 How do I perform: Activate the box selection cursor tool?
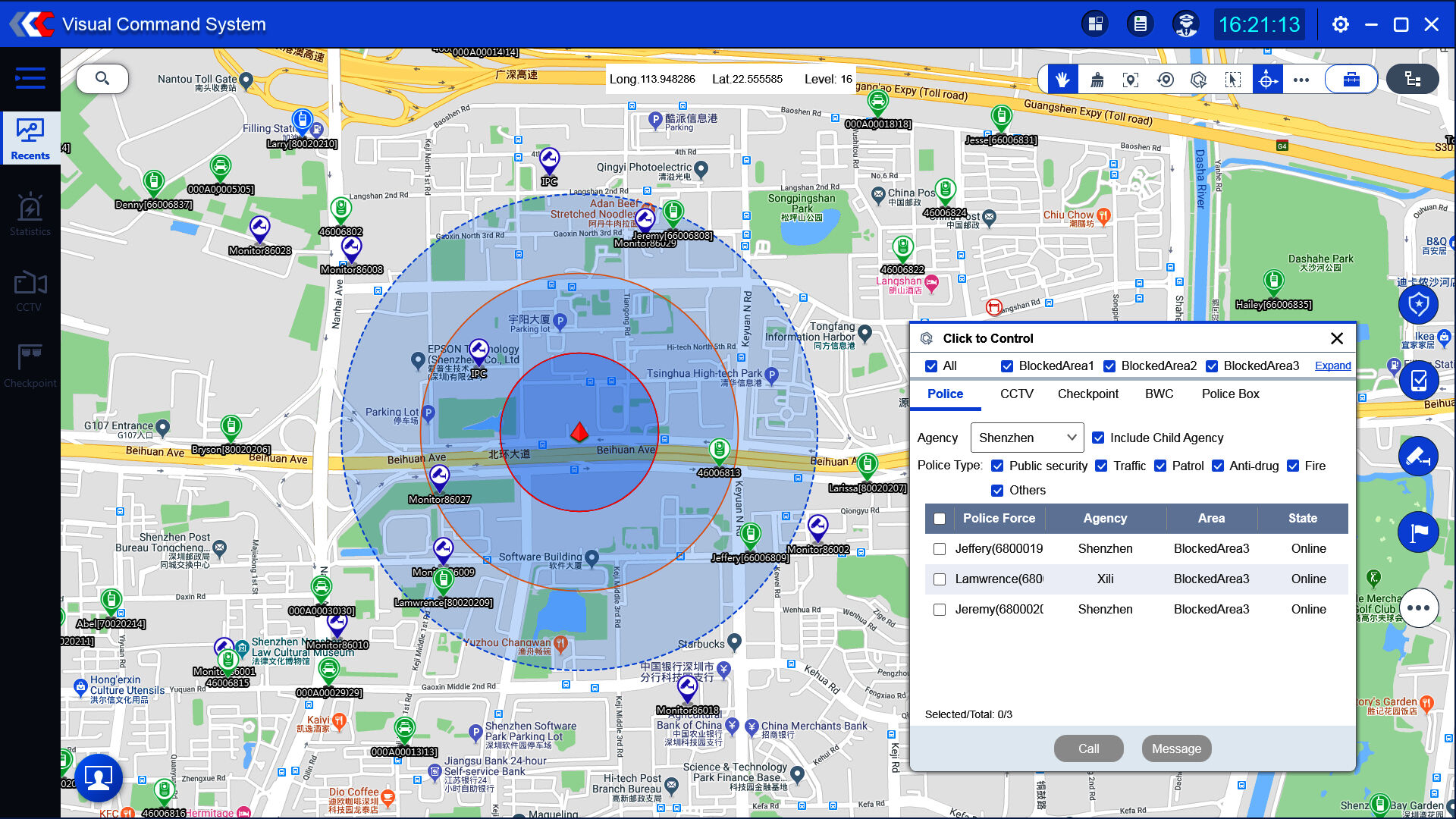(1233, 80)
